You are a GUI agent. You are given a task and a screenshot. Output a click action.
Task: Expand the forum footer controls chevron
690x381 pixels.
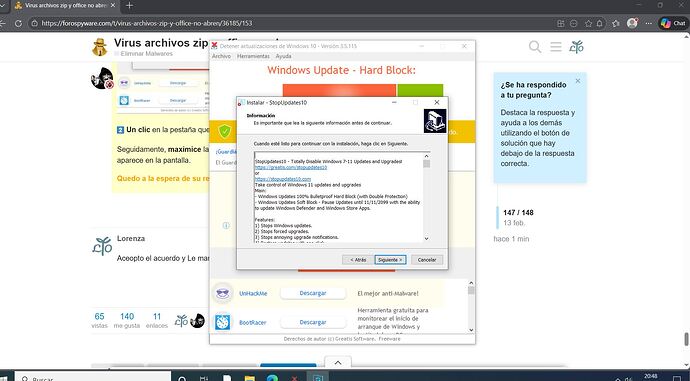[x=338, y=363]
